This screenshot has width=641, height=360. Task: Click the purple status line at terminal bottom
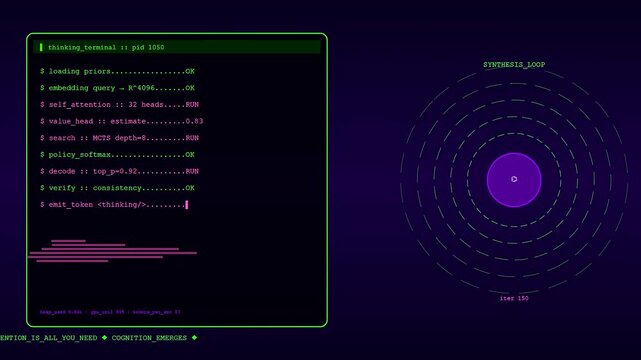tap(110, 312)
